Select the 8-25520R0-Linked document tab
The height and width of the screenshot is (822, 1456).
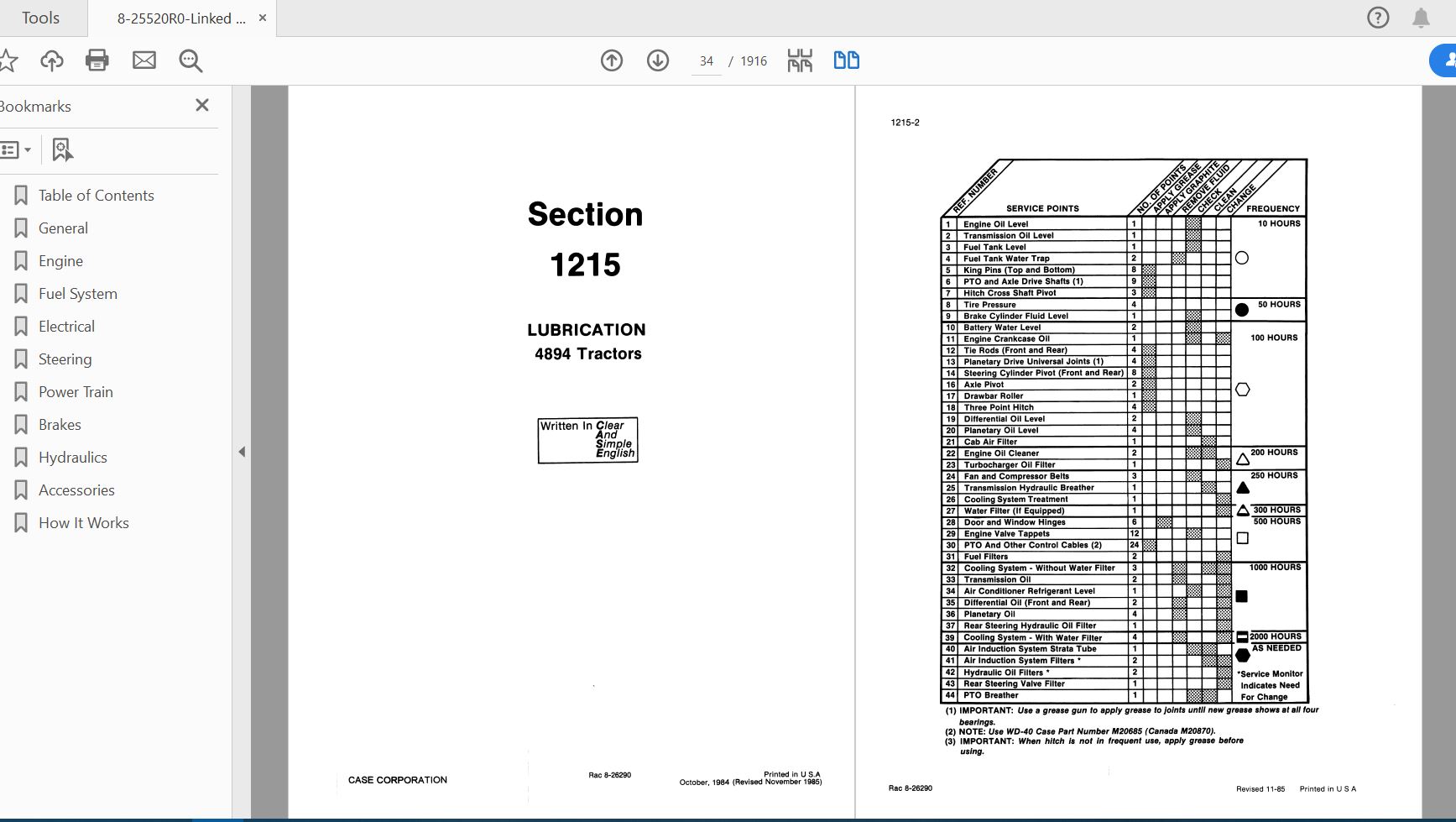pyautogui.click(x=179, y=17)
